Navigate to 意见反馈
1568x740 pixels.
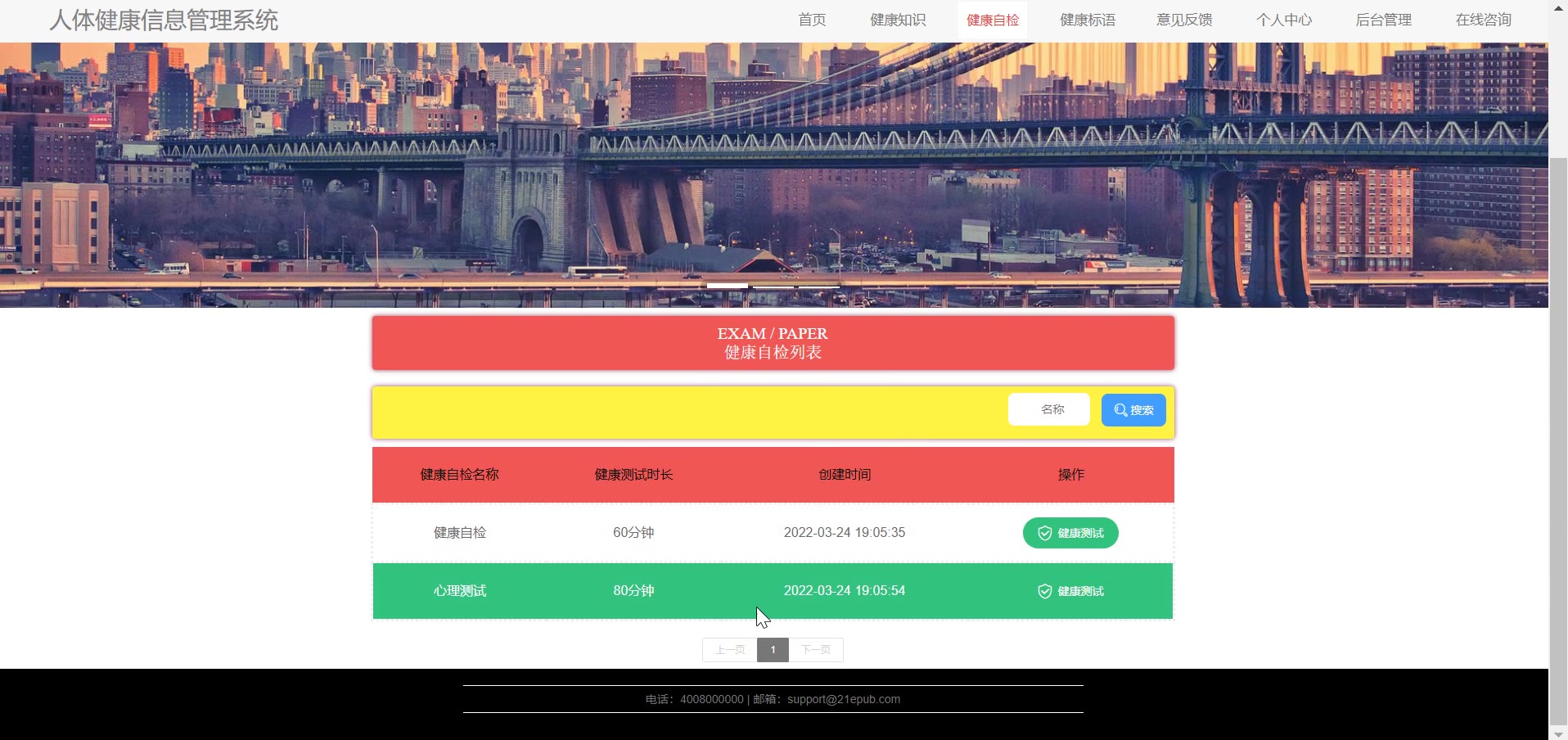click(1184, 20)
